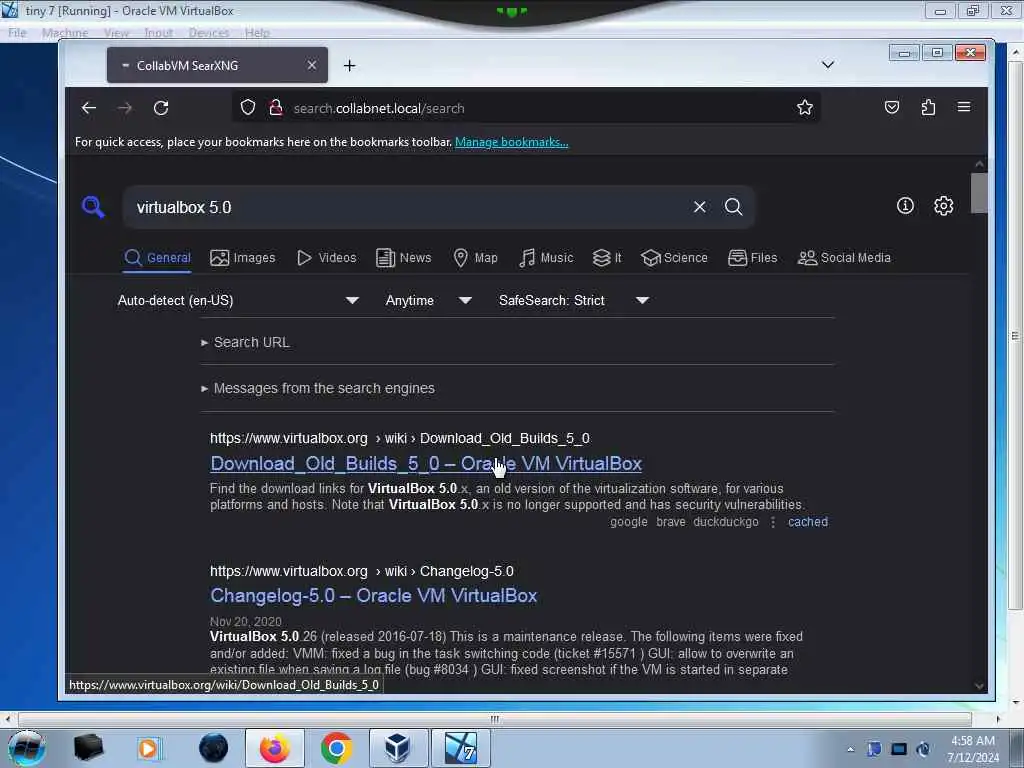This screenshot has width=1024, height=768.
Task: Click tiny 7 VM taskbar button
Action: [x=460, y=748]
